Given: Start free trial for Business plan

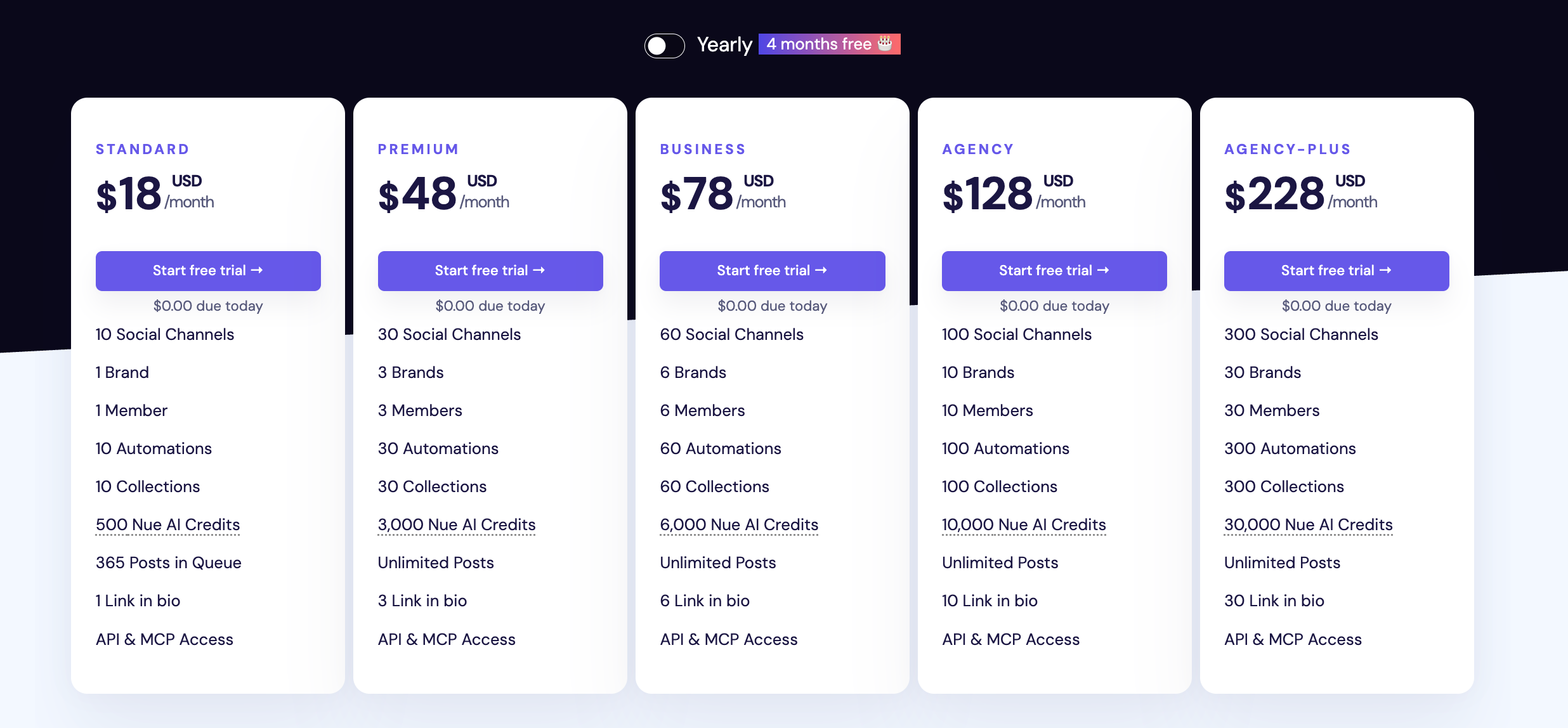Looking at the screenshot, I should tap(772, 271).
